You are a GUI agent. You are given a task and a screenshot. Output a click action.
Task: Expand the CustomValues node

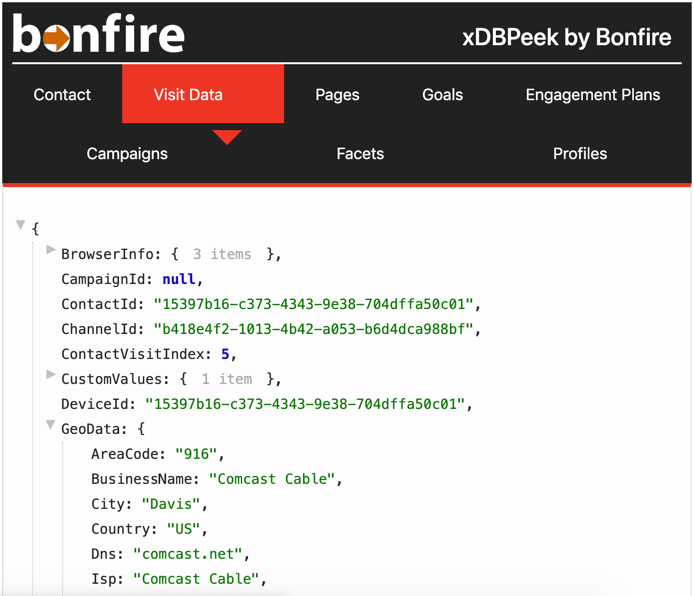coord(51,375)
